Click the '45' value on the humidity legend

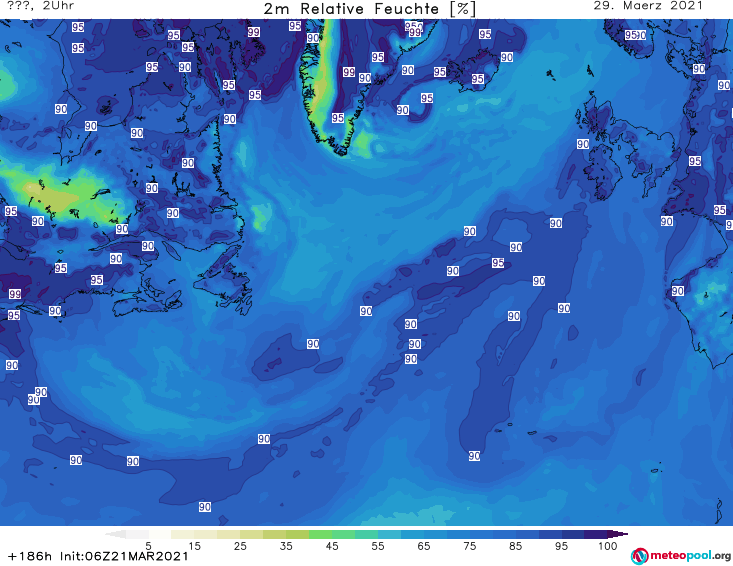[332, 546]
